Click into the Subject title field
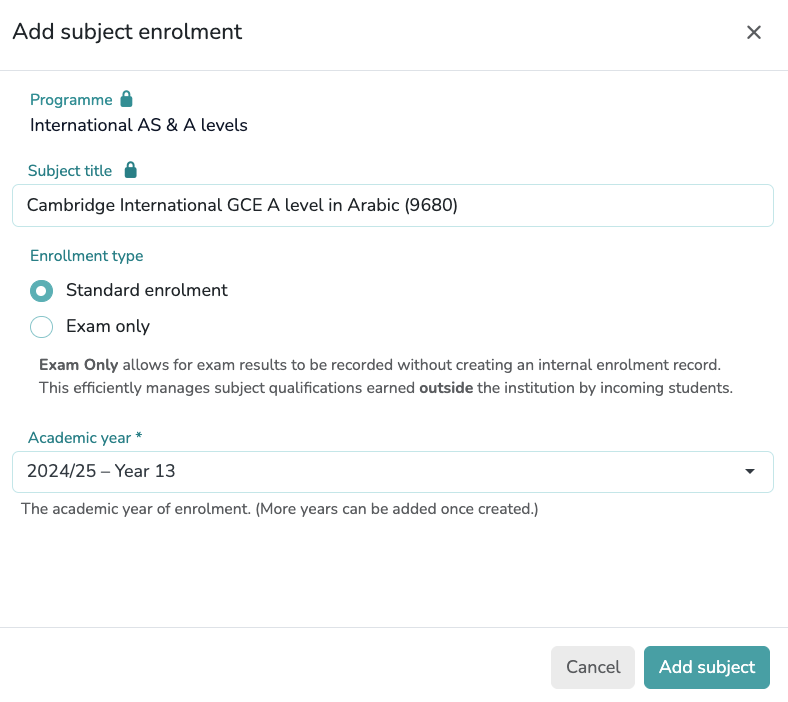Screen dimensions: 788x702 (392, 205)
